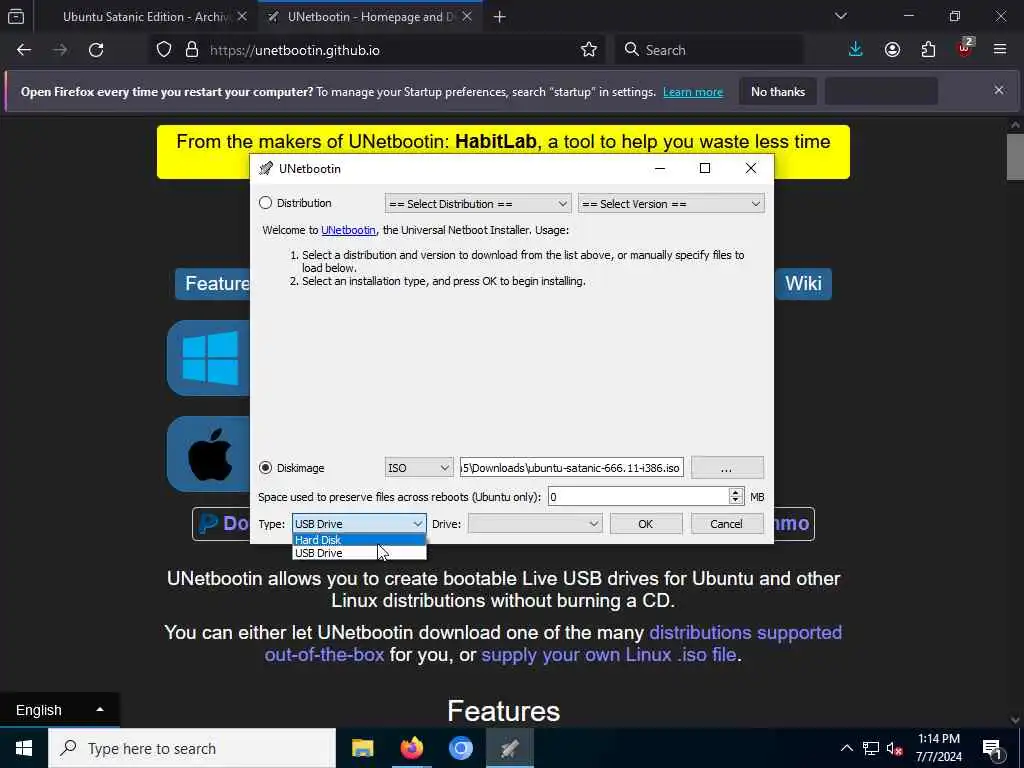Image resolution: width=1024 pixels, height=768 pixels.
Task: Click the ISO file path field
Action: point(571,468)
